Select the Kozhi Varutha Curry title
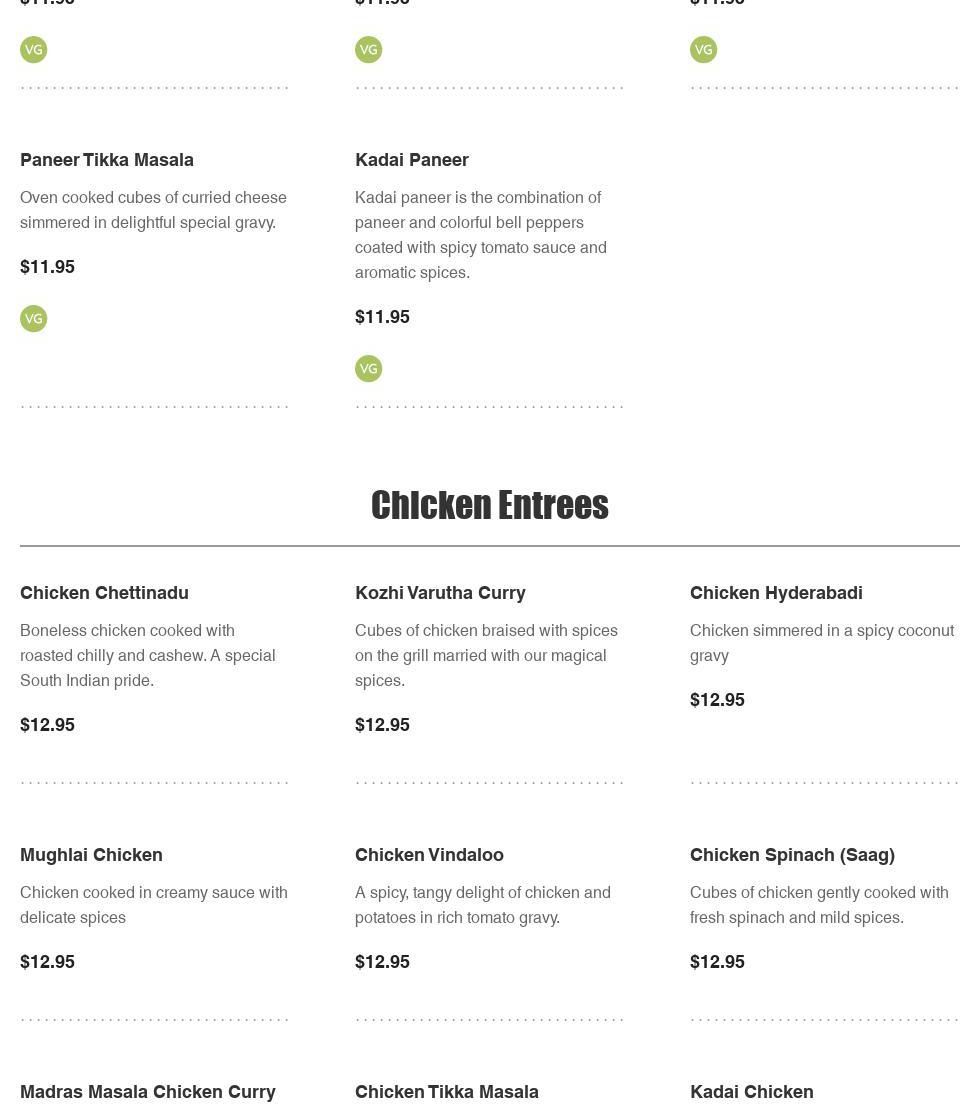The width and height of the screenshot is (965, 1118). [x=440, y=593]
